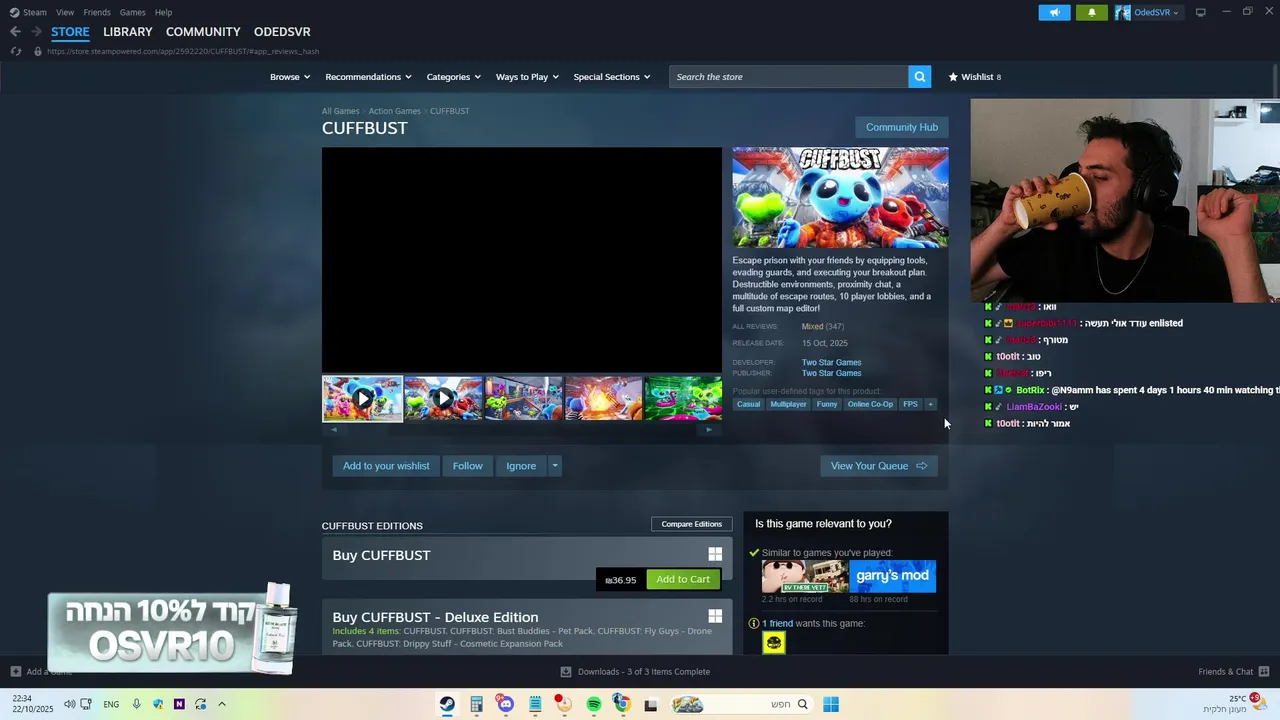Open the dropdown arrow beside Ignore
The width and height of the screenshot is (1280, 720).
(554, 466)
